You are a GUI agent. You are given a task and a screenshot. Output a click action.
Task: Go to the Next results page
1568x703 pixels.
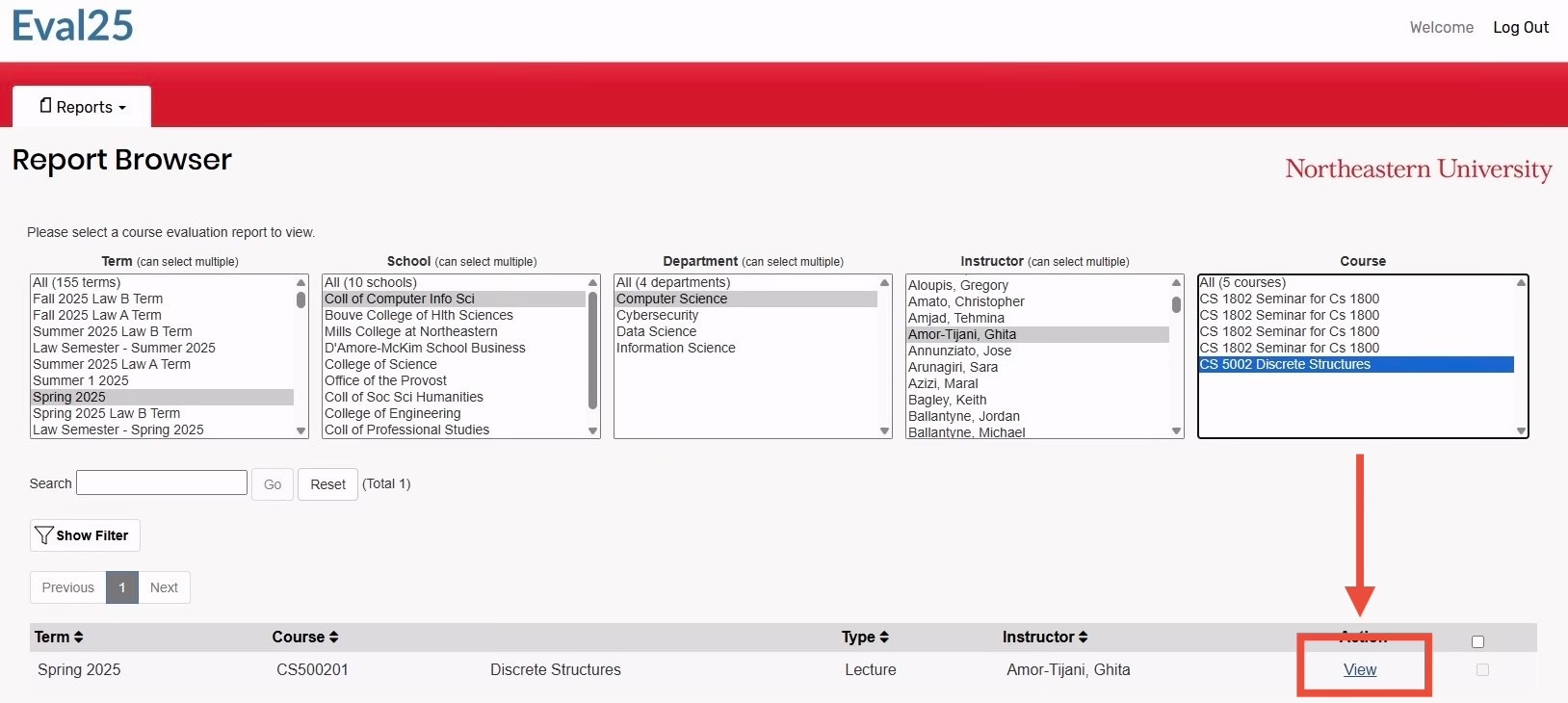point(164,587)
